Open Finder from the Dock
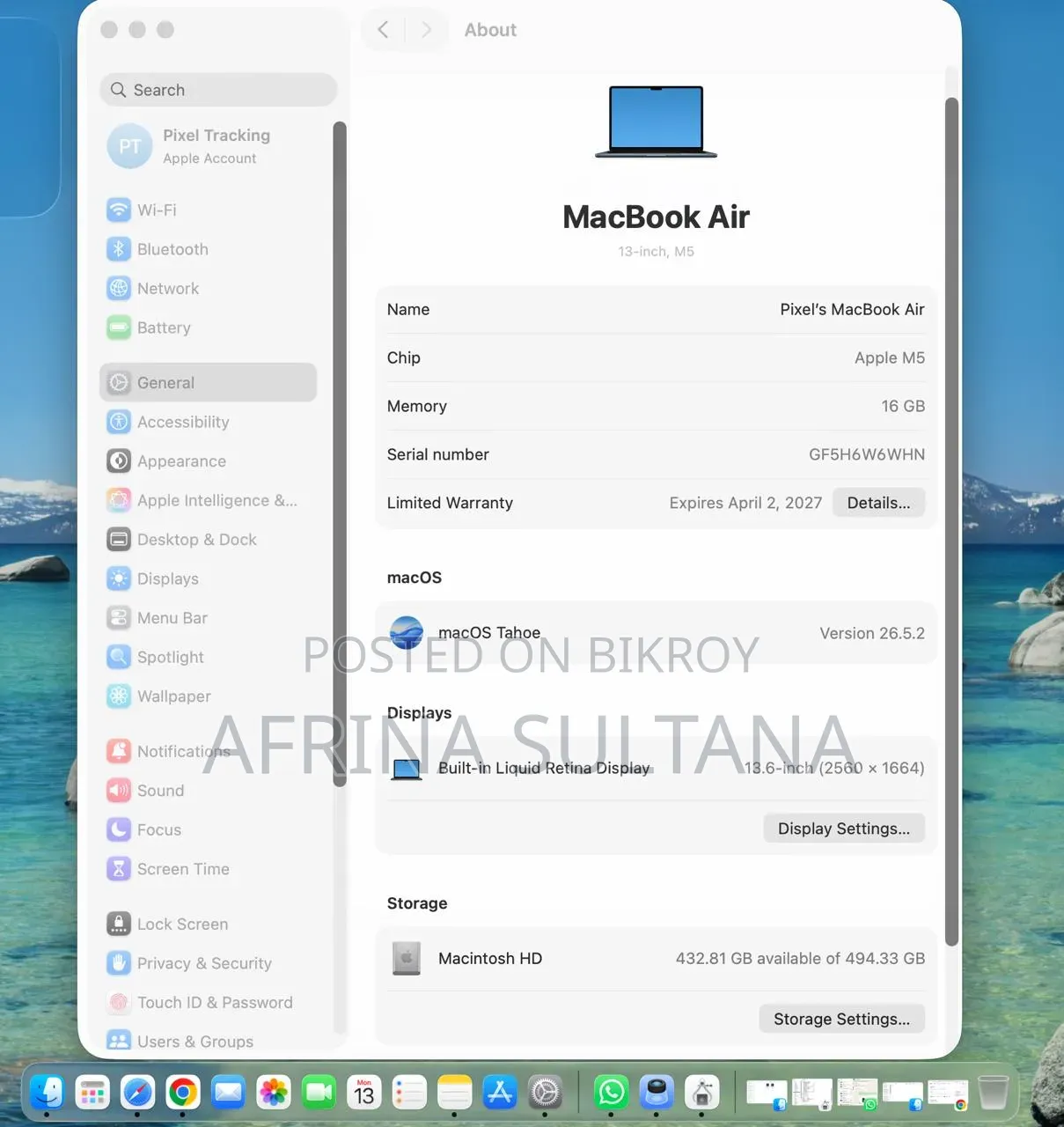 point(48,1093)
